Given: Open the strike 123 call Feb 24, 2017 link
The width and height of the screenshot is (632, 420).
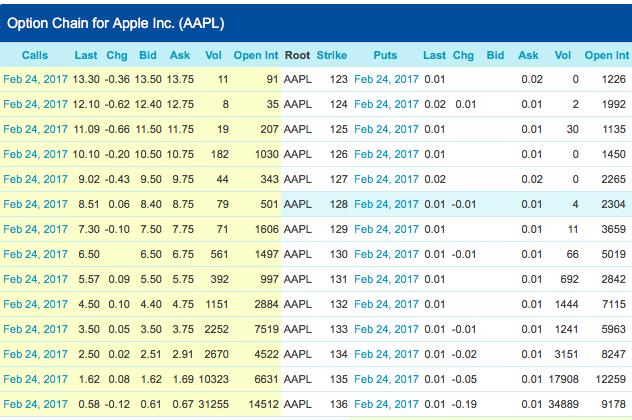Looking at the screenshot, I should click(x=35, y=79).
